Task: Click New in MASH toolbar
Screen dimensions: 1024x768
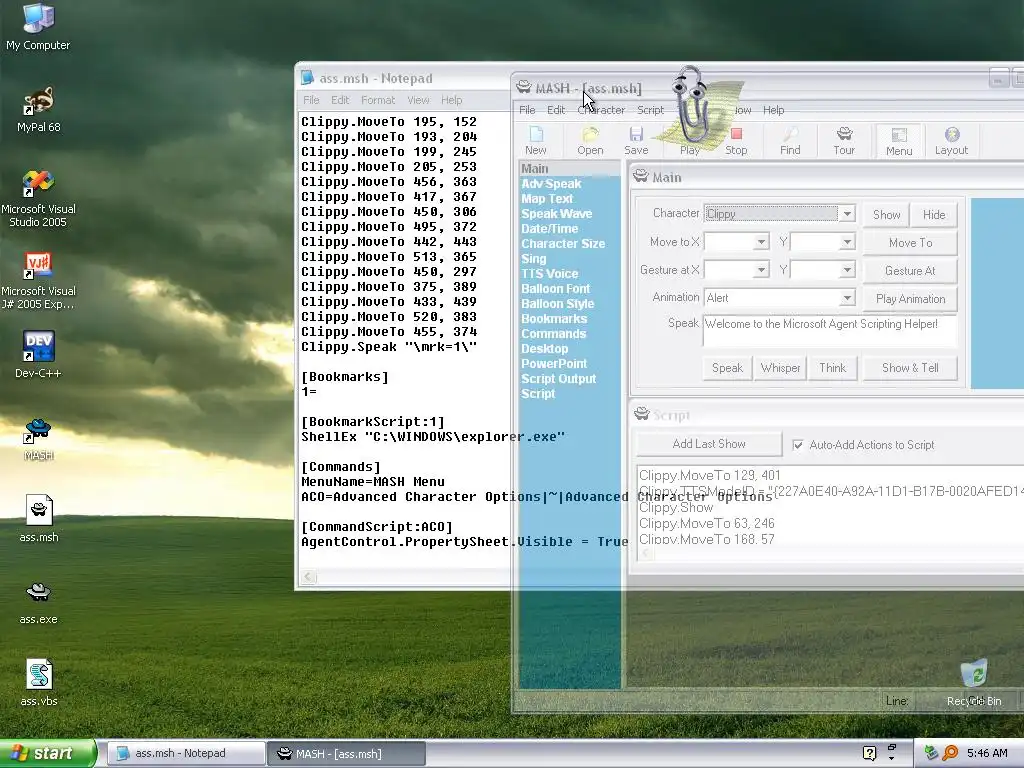Action: pyautogui.click(x=536, y=141)
